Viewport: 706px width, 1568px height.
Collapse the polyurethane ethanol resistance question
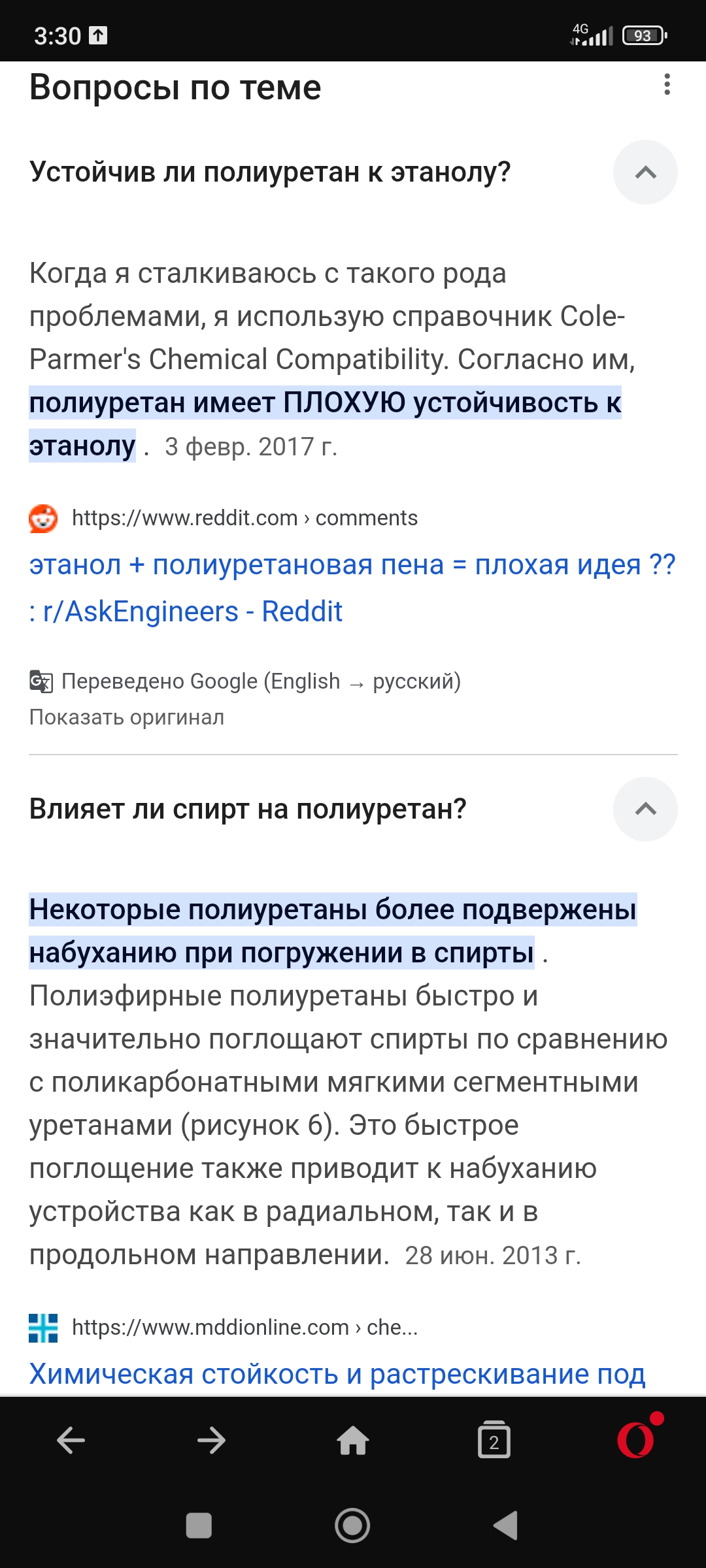pyautogui.click(x=645, y=172)
